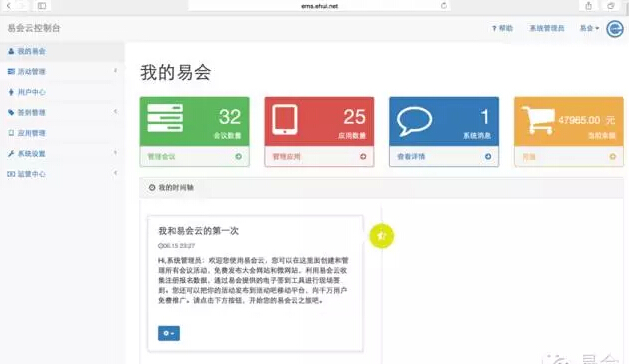Screen dimensions: 629x364
Task: Click the speech bubble icon on blue card
Action: pyautogui.click(x=414, y=121)
